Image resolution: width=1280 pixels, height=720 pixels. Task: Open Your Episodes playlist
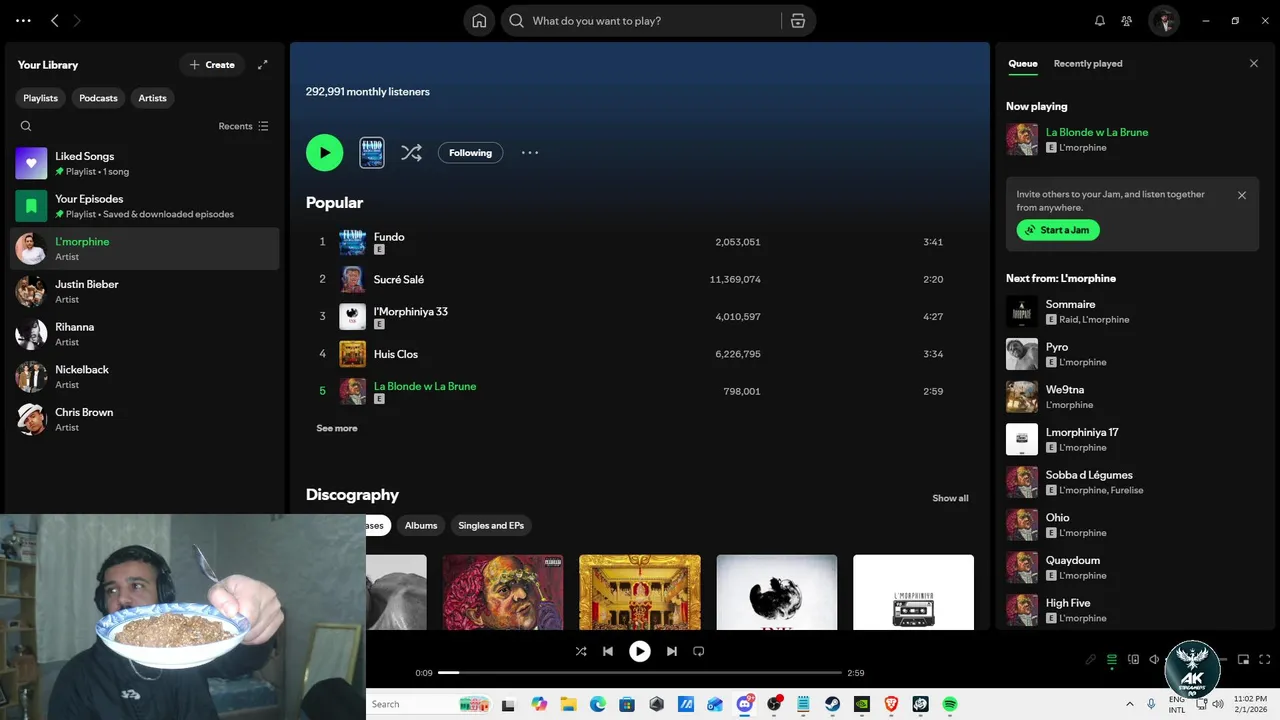click(144, 206)
